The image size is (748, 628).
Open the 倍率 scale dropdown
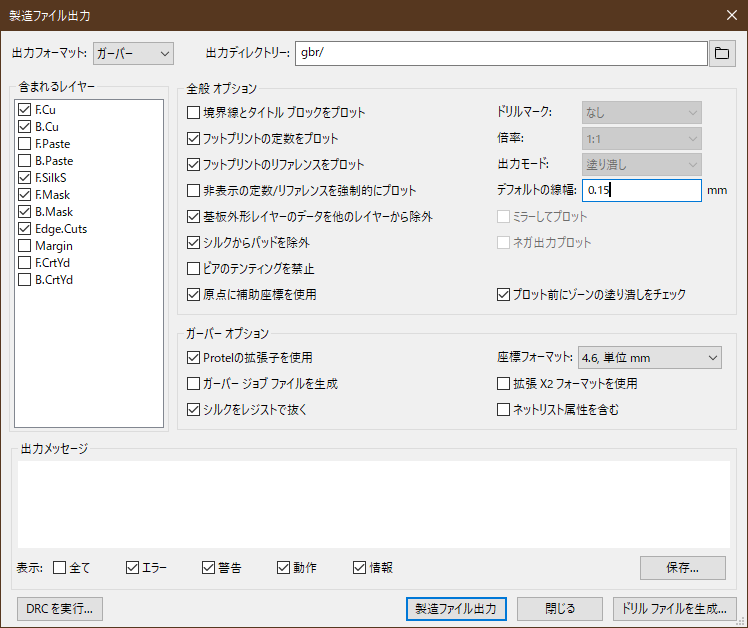point(641,139)
